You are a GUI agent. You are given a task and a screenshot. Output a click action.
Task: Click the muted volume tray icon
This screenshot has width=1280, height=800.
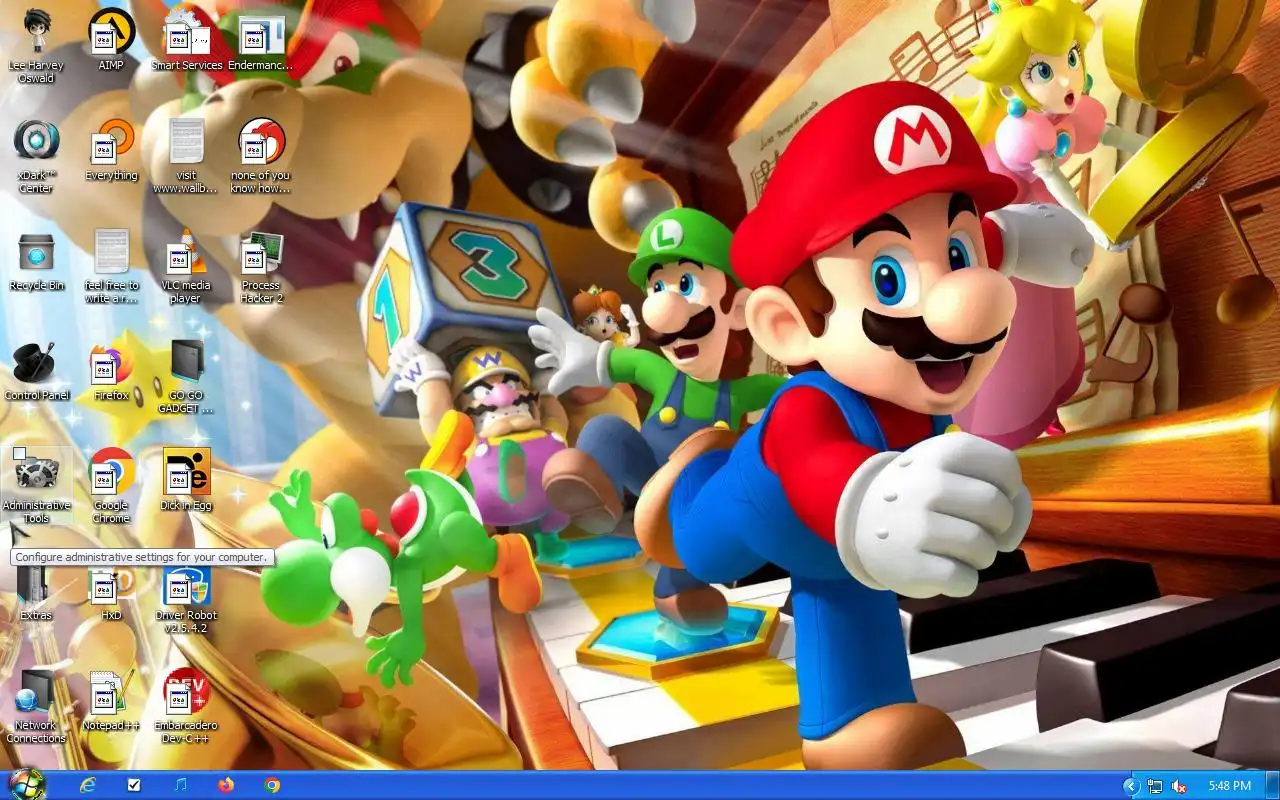[1179, 786]
